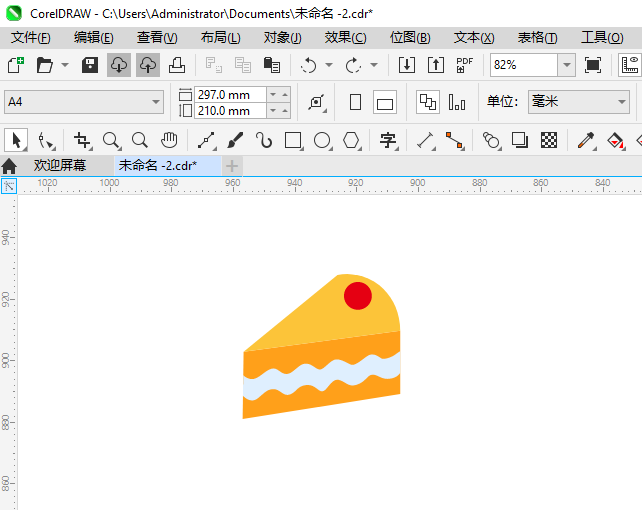The width and height of the screenshot is (642, 510).
Task: Open the 文件(F) menu
Action: [x=31, y=38]
